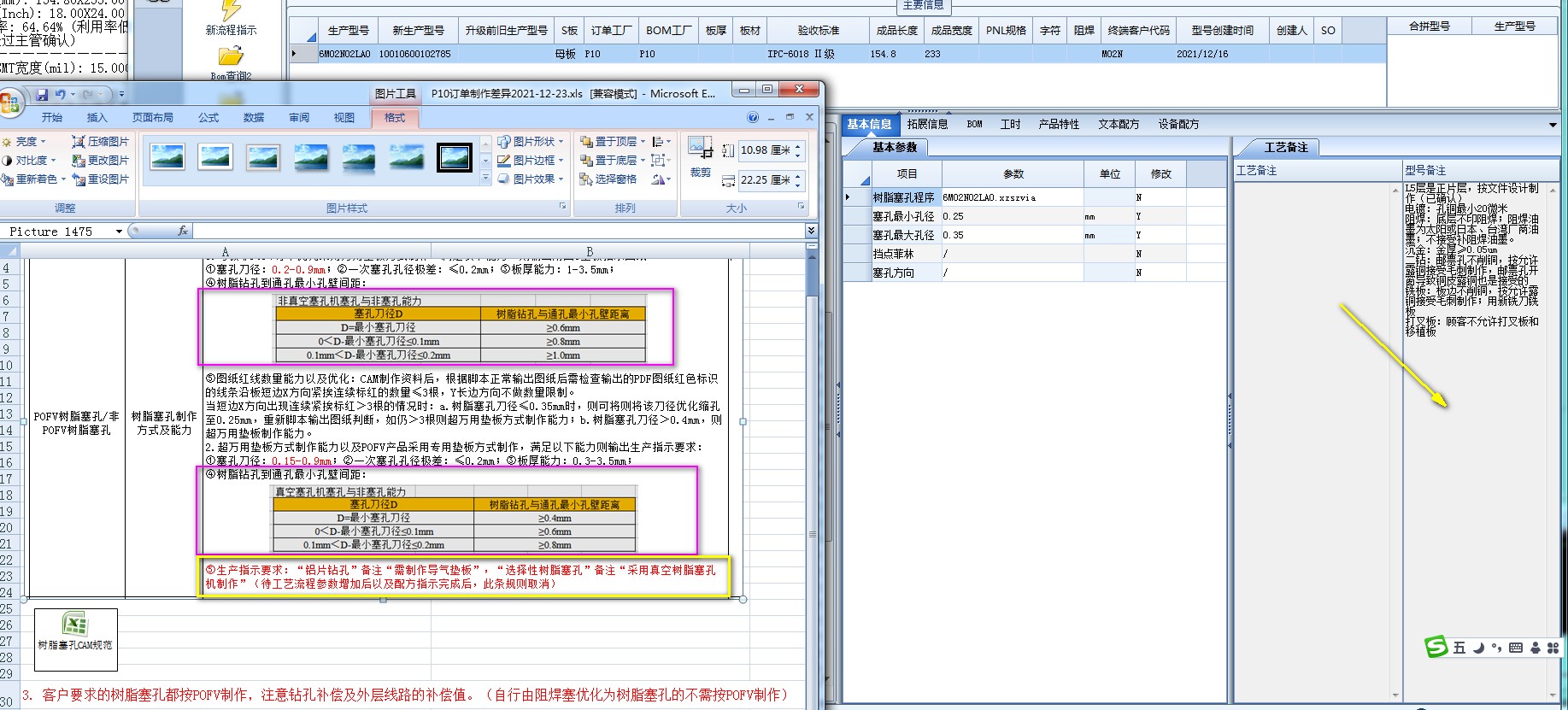
Task: Open 图片形状 picture shape dropdown
Action: (x=531, y=142)
